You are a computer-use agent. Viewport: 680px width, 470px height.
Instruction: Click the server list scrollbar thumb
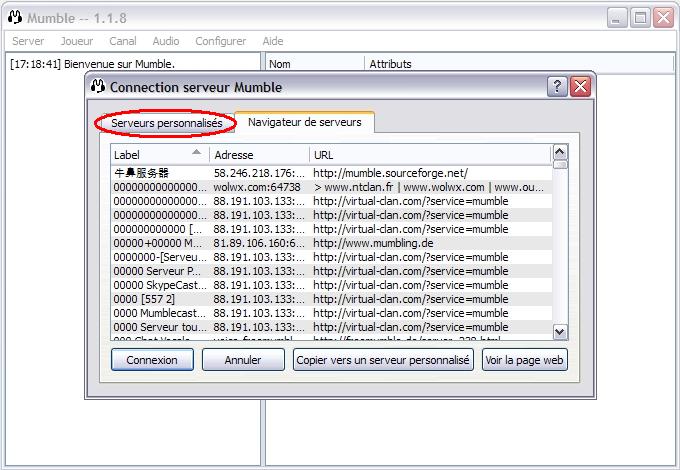pos(560,165)
